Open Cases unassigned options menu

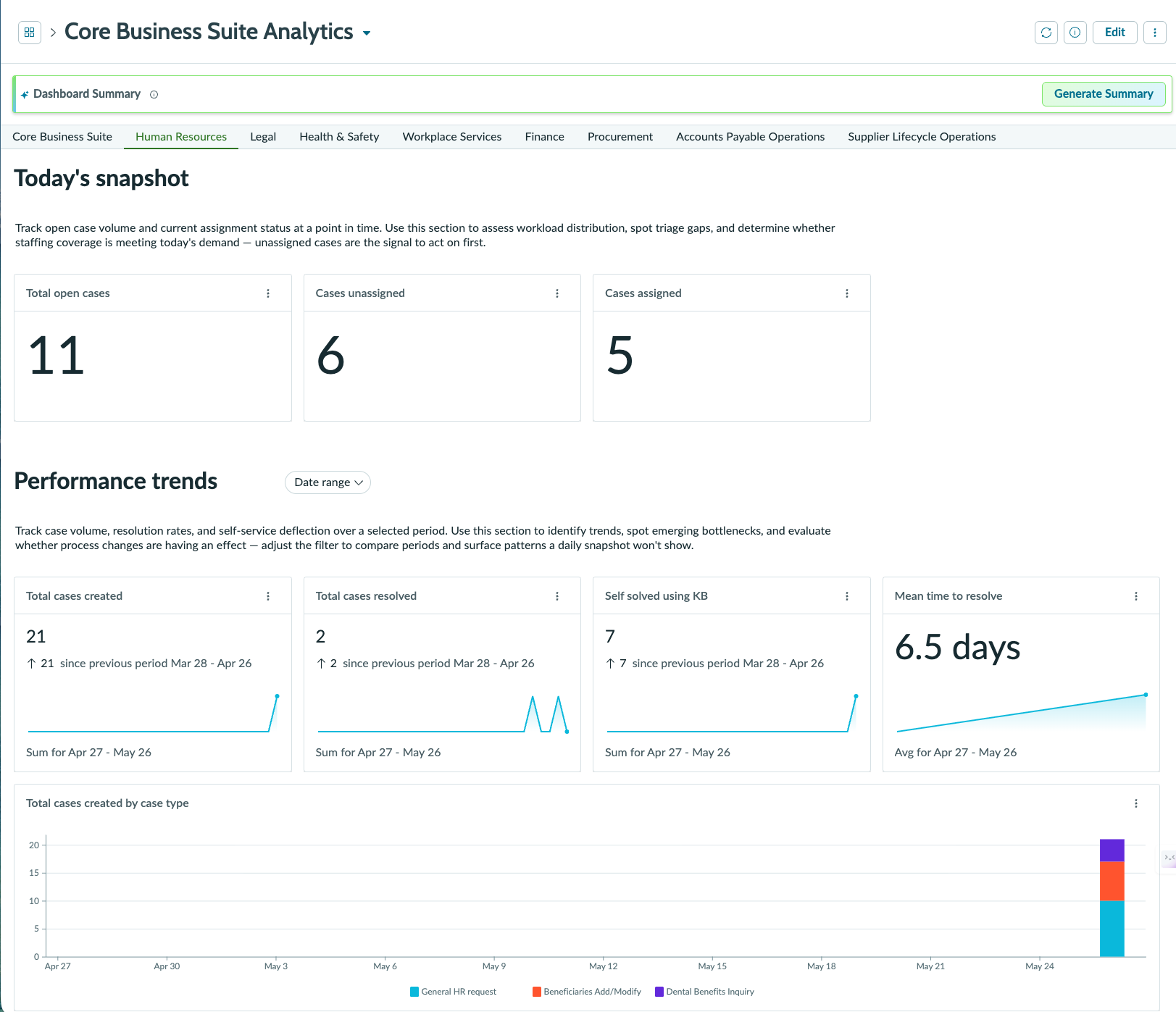[x=557, y=293]
